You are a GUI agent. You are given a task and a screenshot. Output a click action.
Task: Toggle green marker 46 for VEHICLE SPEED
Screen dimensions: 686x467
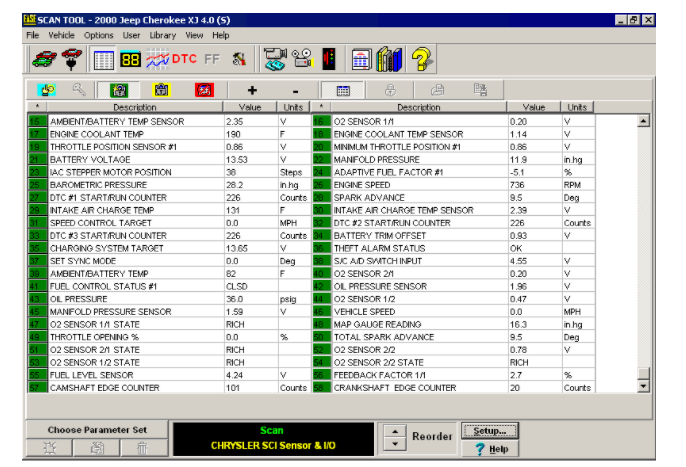[x=322, y=312]
